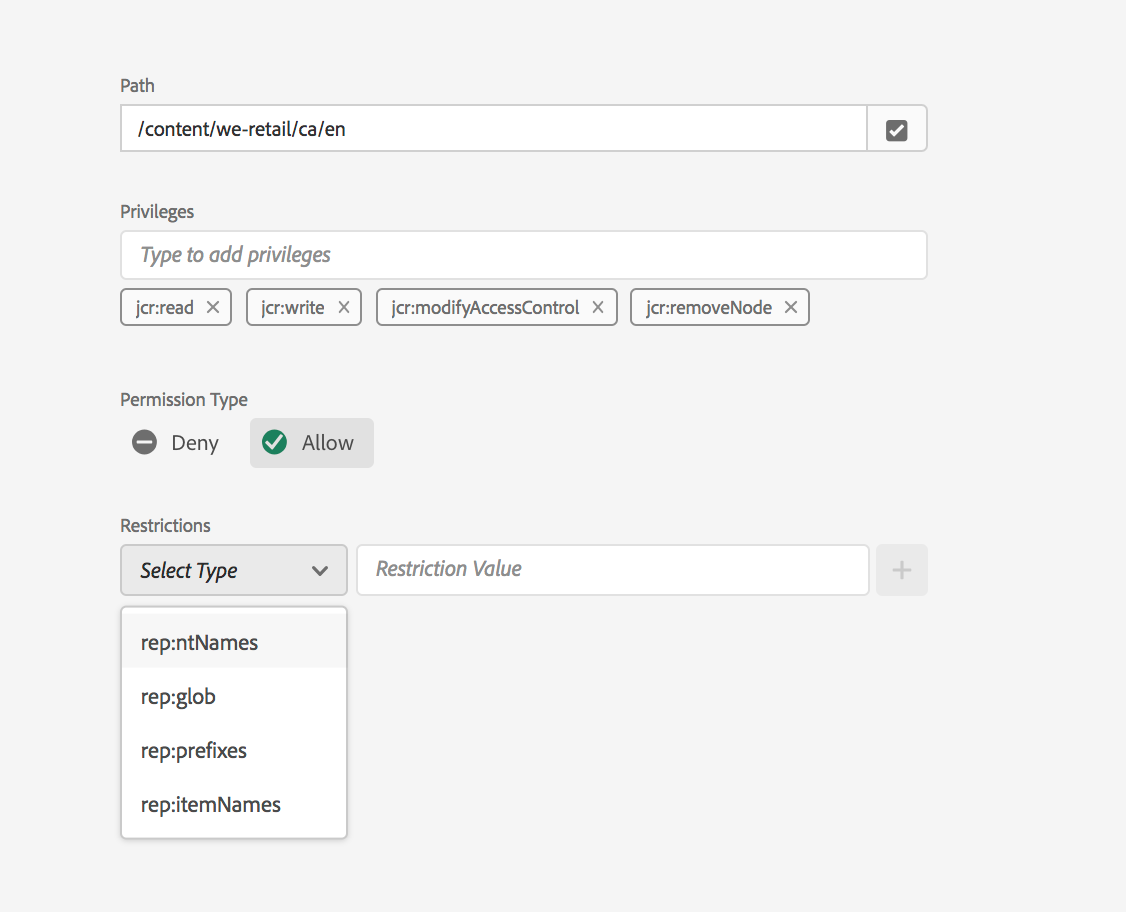Click the plus icon to add restriction

[x=901, y=570]
